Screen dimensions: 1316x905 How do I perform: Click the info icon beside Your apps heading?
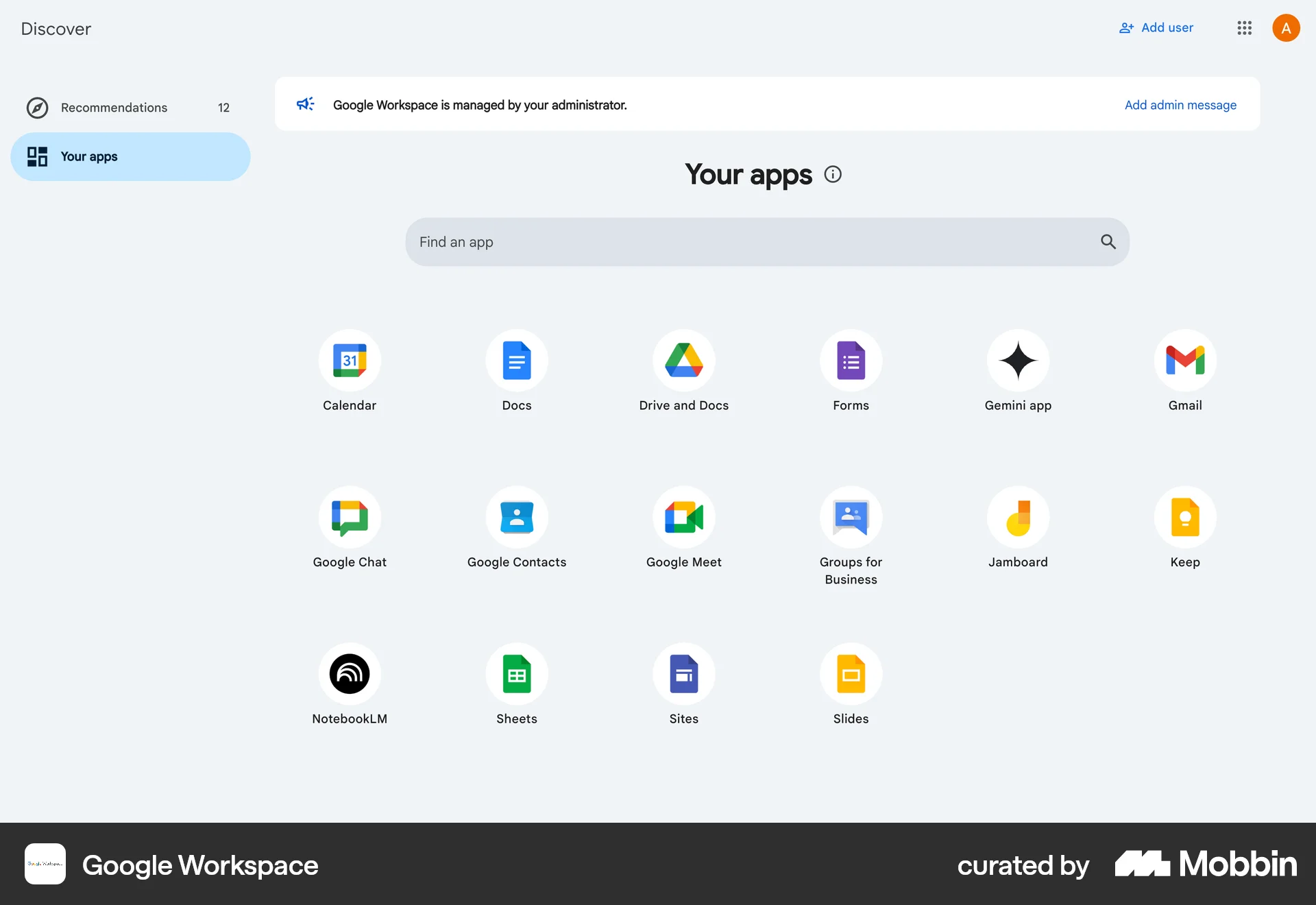[832, 174]
